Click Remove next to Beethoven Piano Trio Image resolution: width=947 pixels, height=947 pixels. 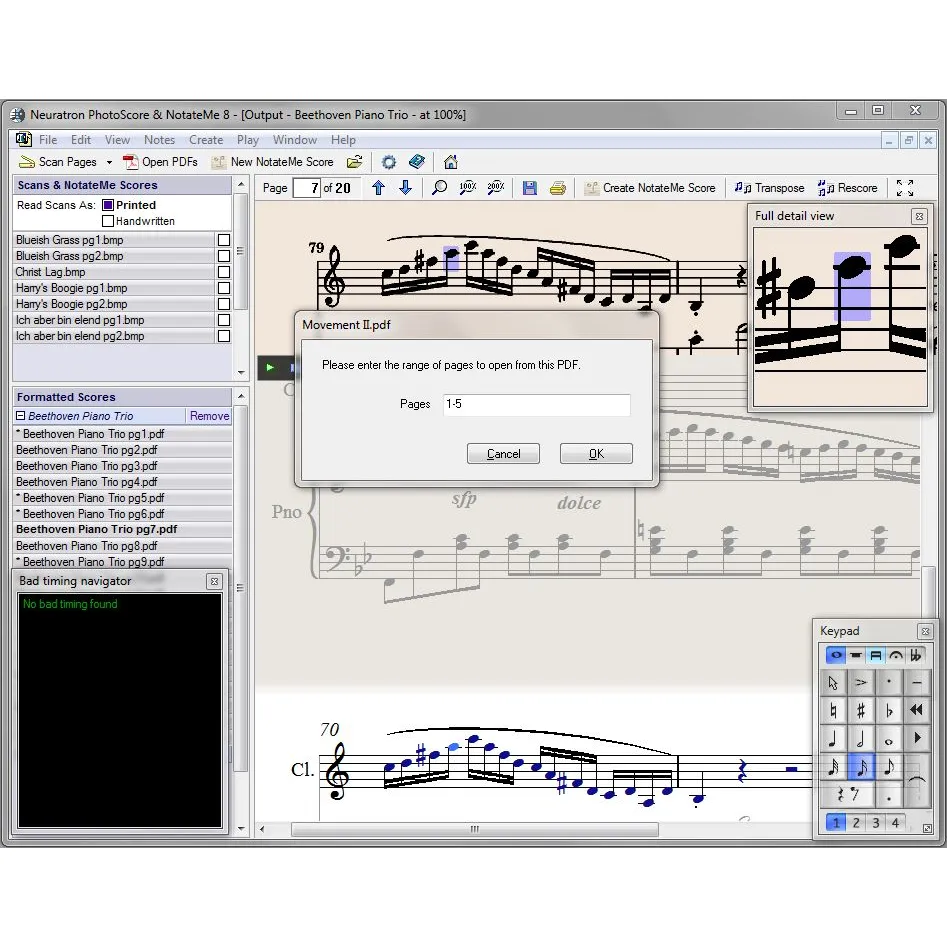(x=209, y=416)
